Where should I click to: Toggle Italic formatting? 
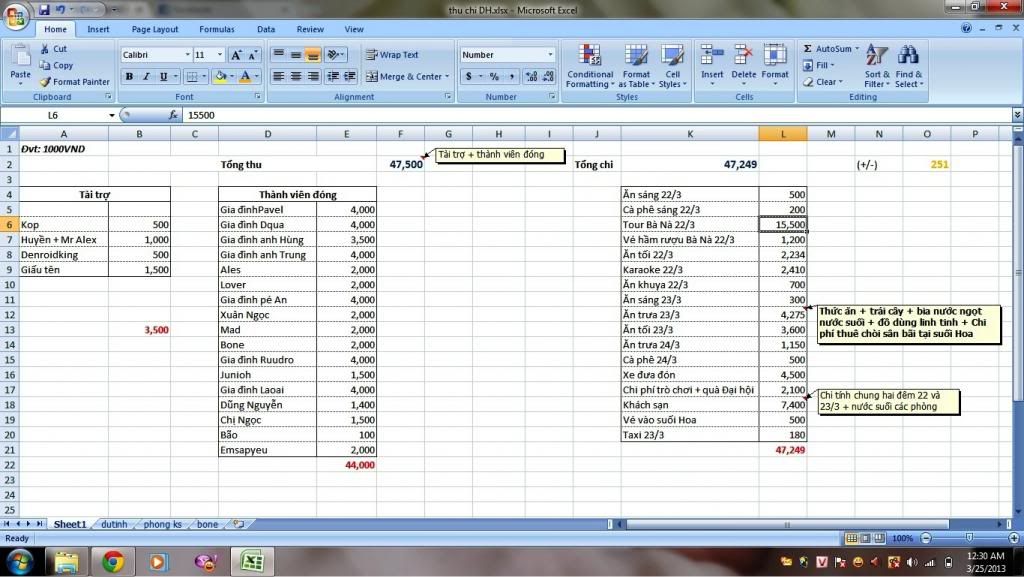pos(146,77)
